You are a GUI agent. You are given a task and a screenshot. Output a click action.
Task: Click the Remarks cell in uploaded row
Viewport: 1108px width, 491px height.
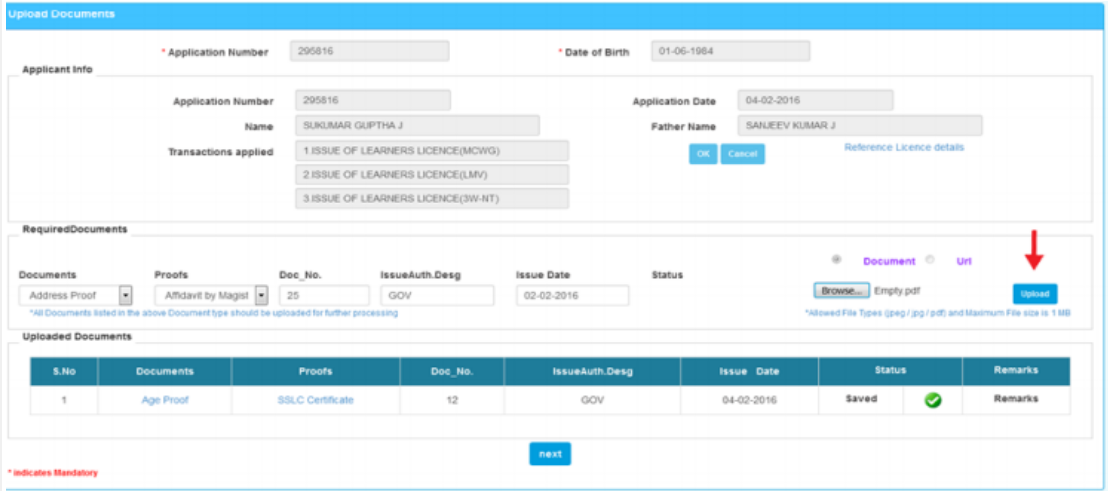click(1015, 399)
